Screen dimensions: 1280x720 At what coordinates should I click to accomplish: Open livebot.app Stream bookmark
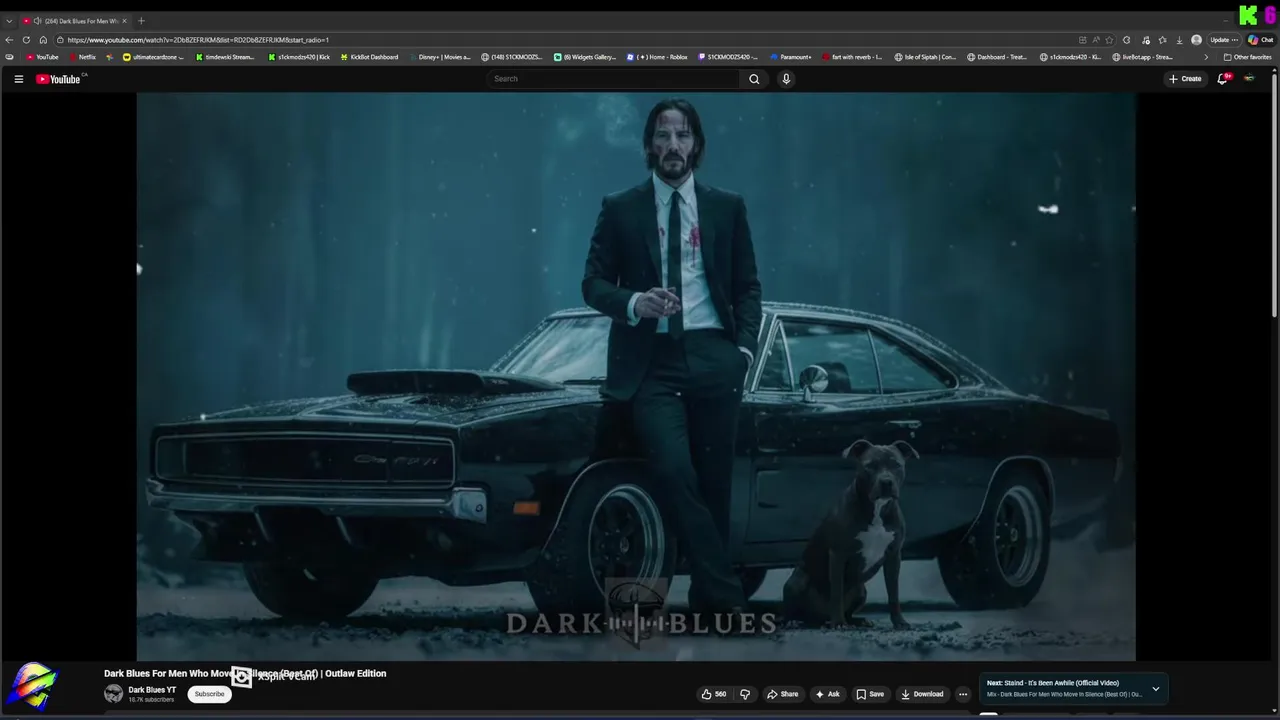1142,57
